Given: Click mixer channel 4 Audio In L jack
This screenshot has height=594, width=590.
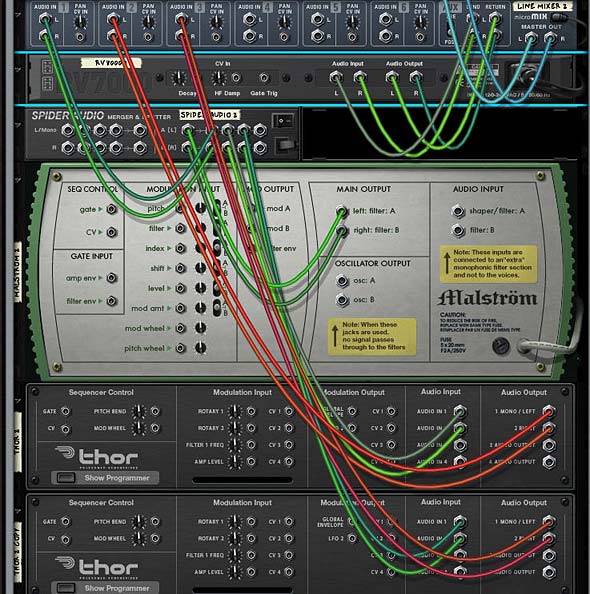Looking at the screenshot, I should [x=249, y=18].
